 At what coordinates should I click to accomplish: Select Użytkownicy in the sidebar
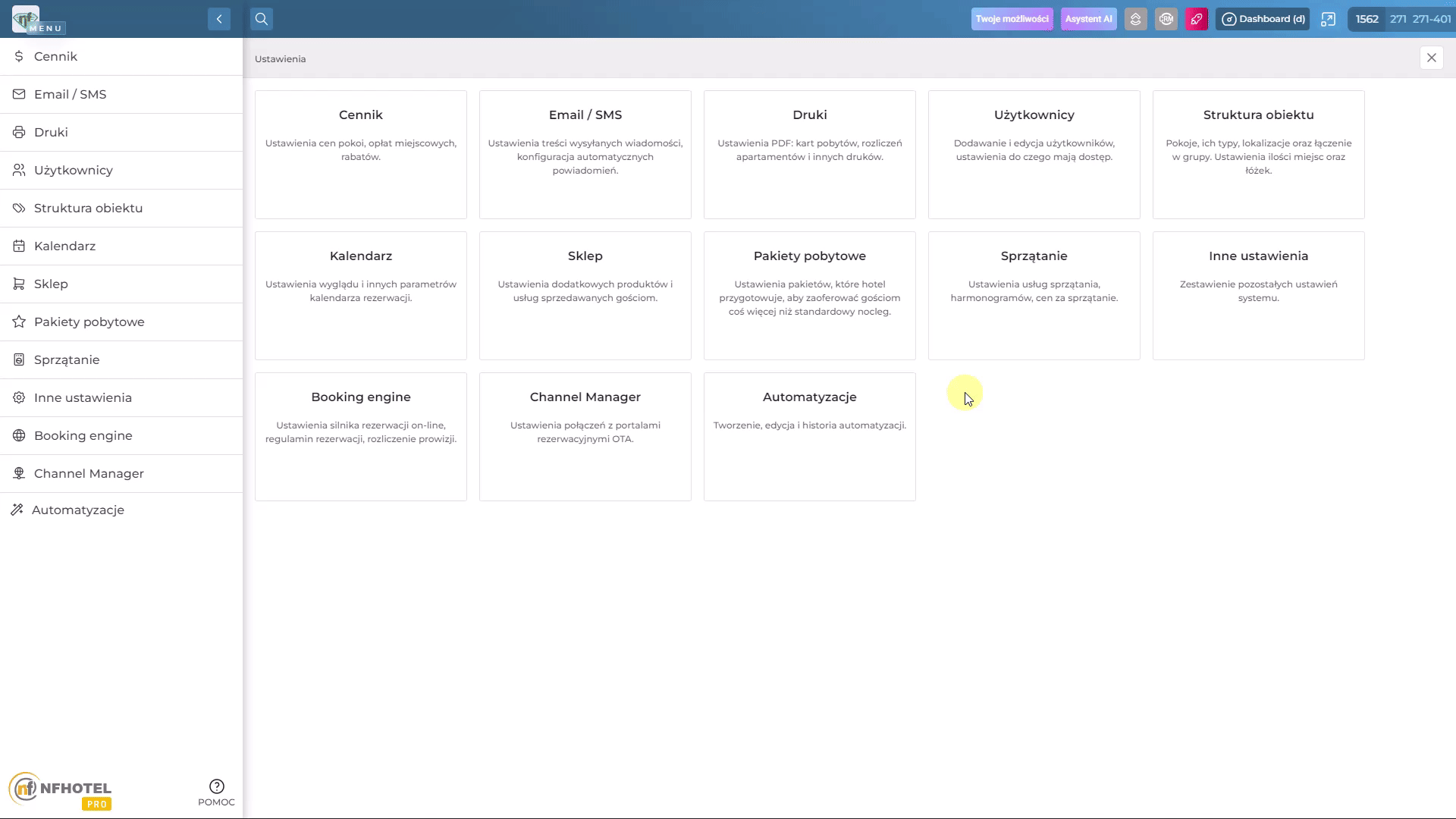[x=121, y=171]
